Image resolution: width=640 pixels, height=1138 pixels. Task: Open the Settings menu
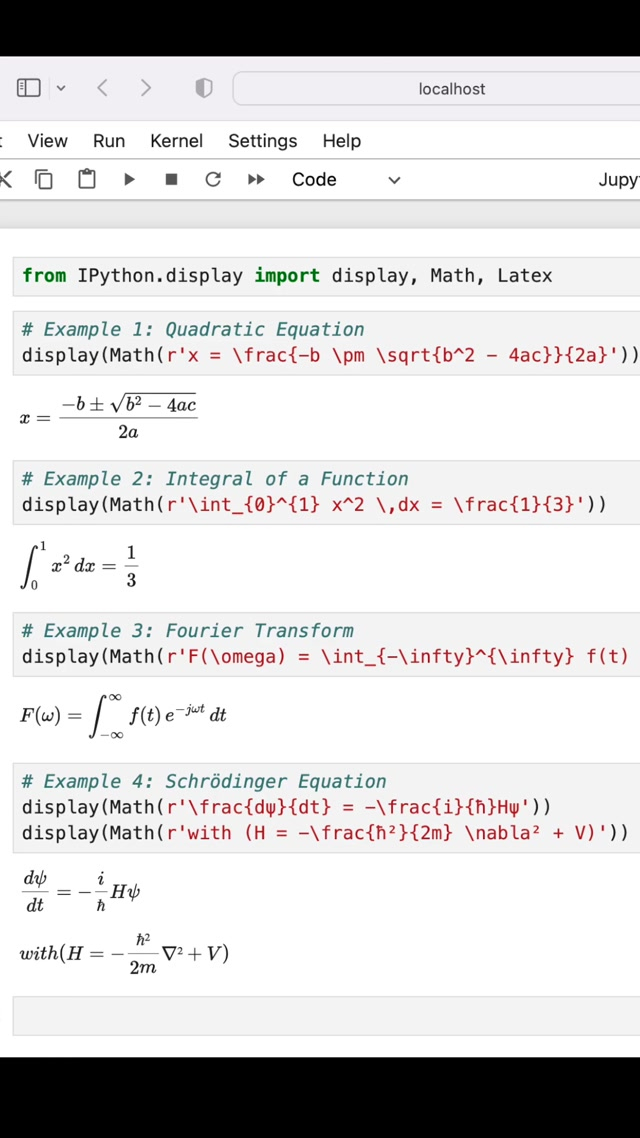click(262, 141)
